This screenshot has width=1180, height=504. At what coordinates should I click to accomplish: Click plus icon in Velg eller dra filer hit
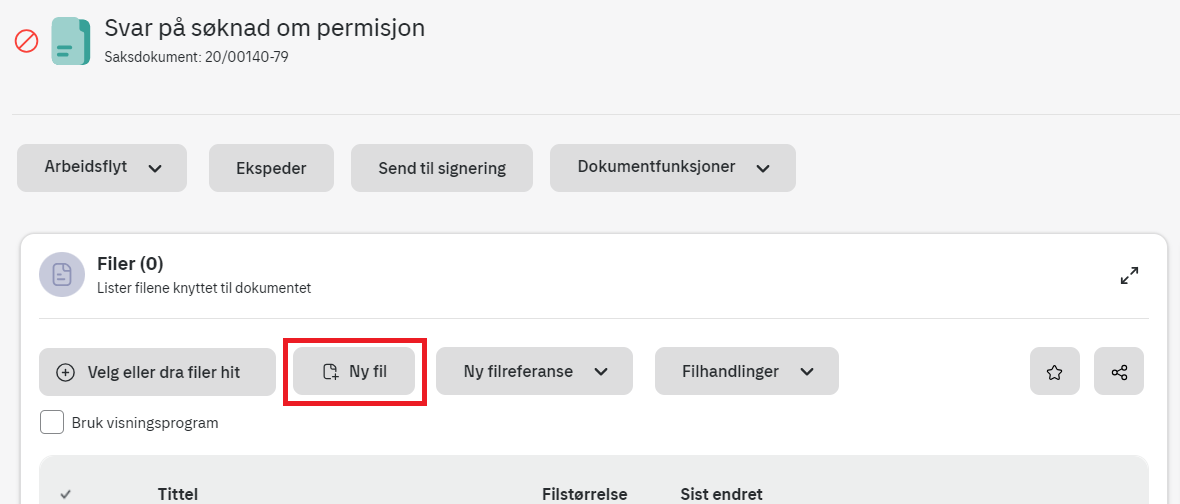click(66, 372)
